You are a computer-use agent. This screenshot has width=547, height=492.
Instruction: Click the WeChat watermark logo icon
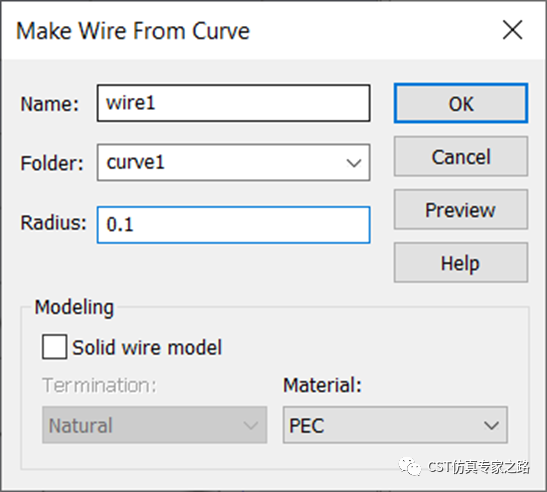point(410,467)
